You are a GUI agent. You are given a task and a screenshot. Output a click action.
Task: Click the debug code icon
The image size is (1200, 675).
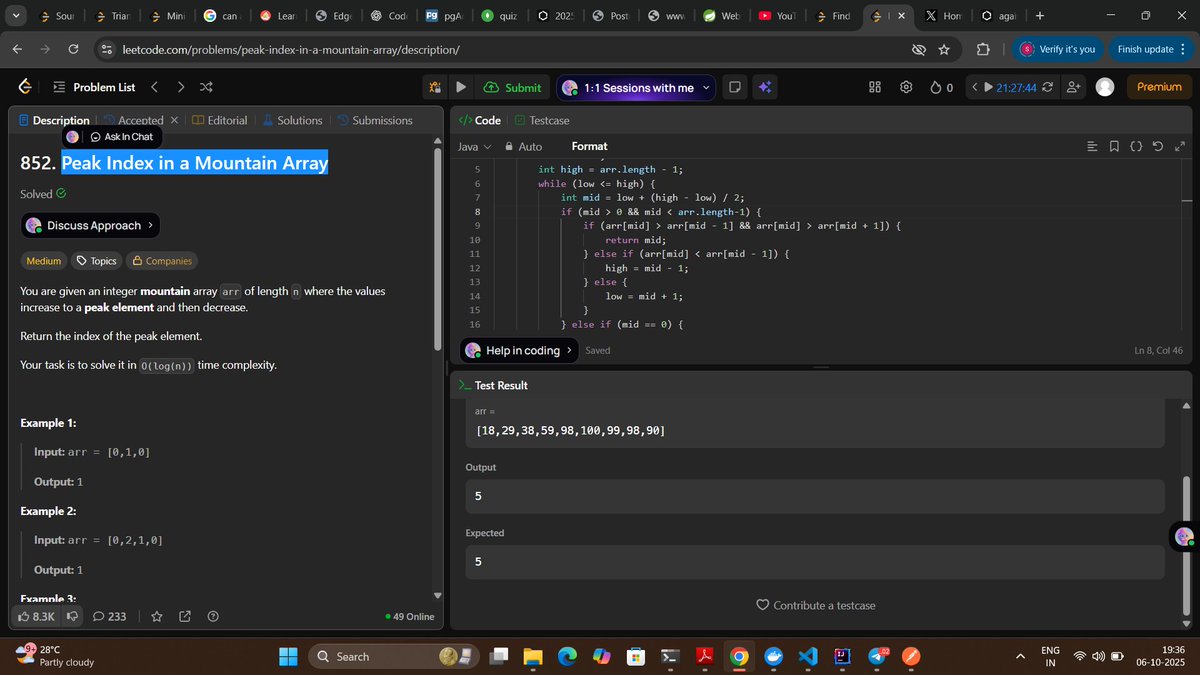pyautogui.click(x=434, y=88)
